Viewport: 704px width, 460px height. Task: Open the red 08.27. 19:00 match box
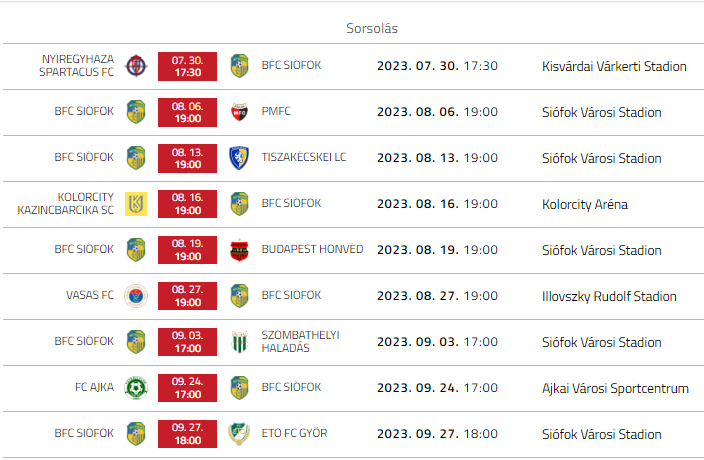[x=187, y=296]
